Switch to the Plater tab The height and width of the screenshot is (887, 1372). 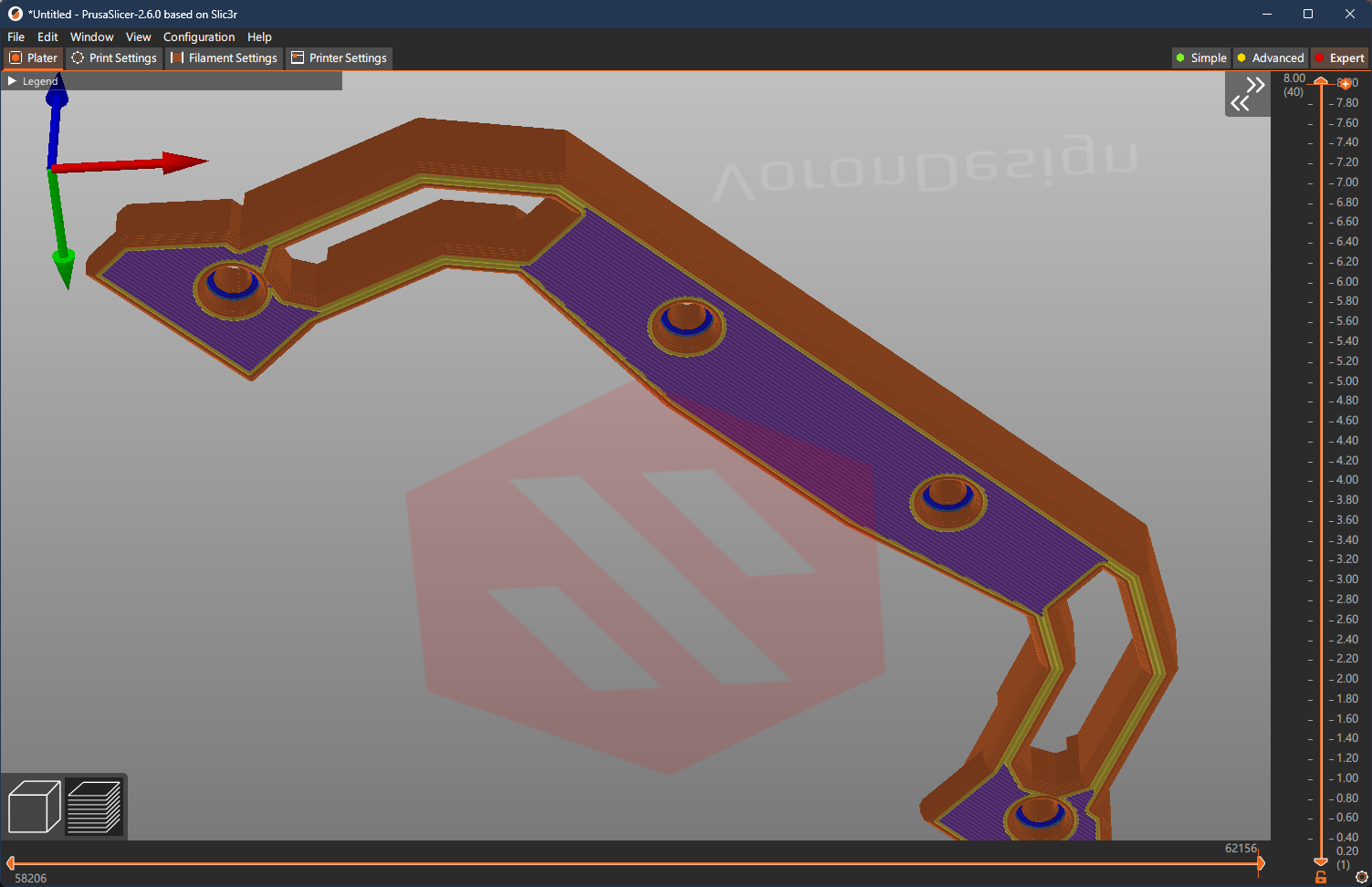point(33,57)
